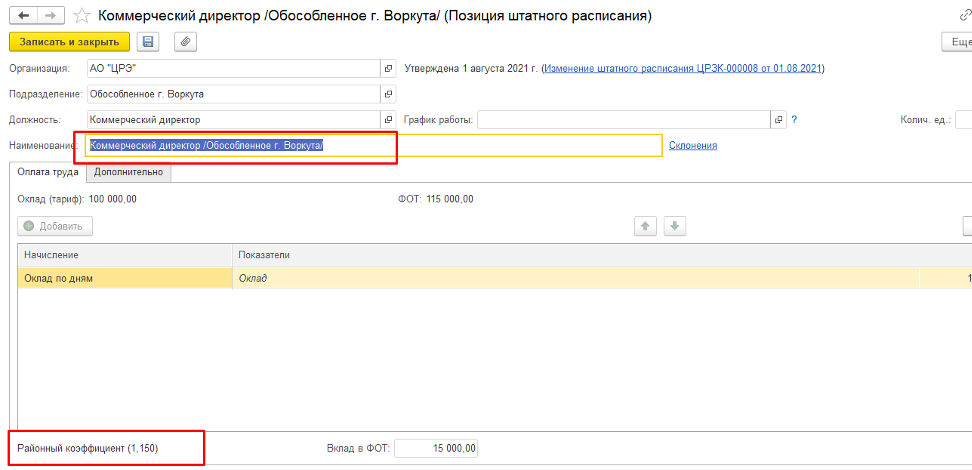972x470 pixels.
Task: Open attached files via the paperclip icon
Action: click(x=185, y=42)
